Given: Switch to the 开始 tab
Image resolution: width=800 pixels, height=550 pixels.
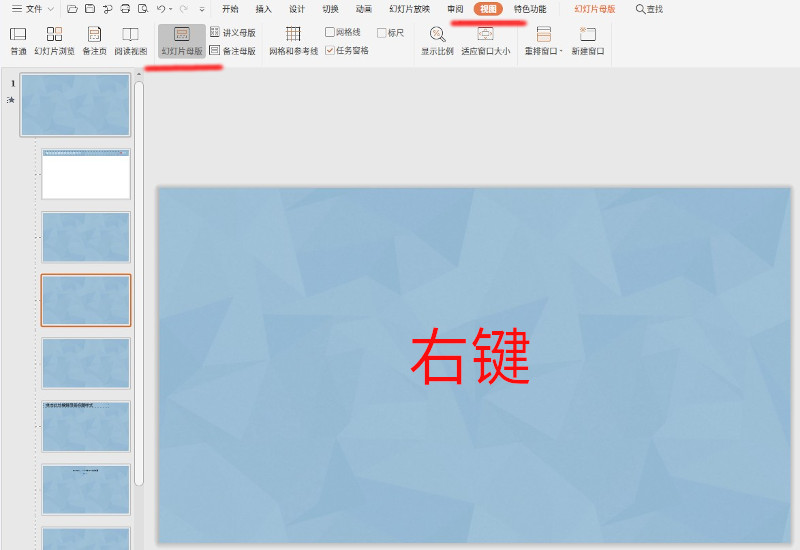Looking at the screenshot, I should pyautogui.click(x=230, y=9).
